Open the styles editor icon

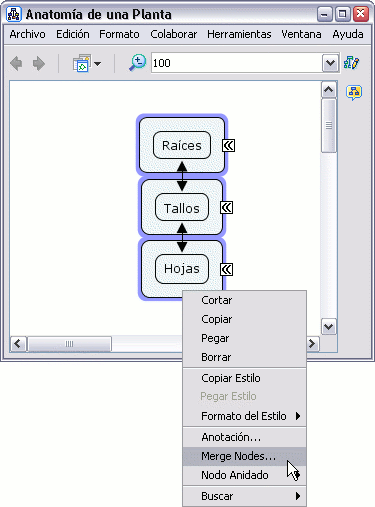[352, 62]
